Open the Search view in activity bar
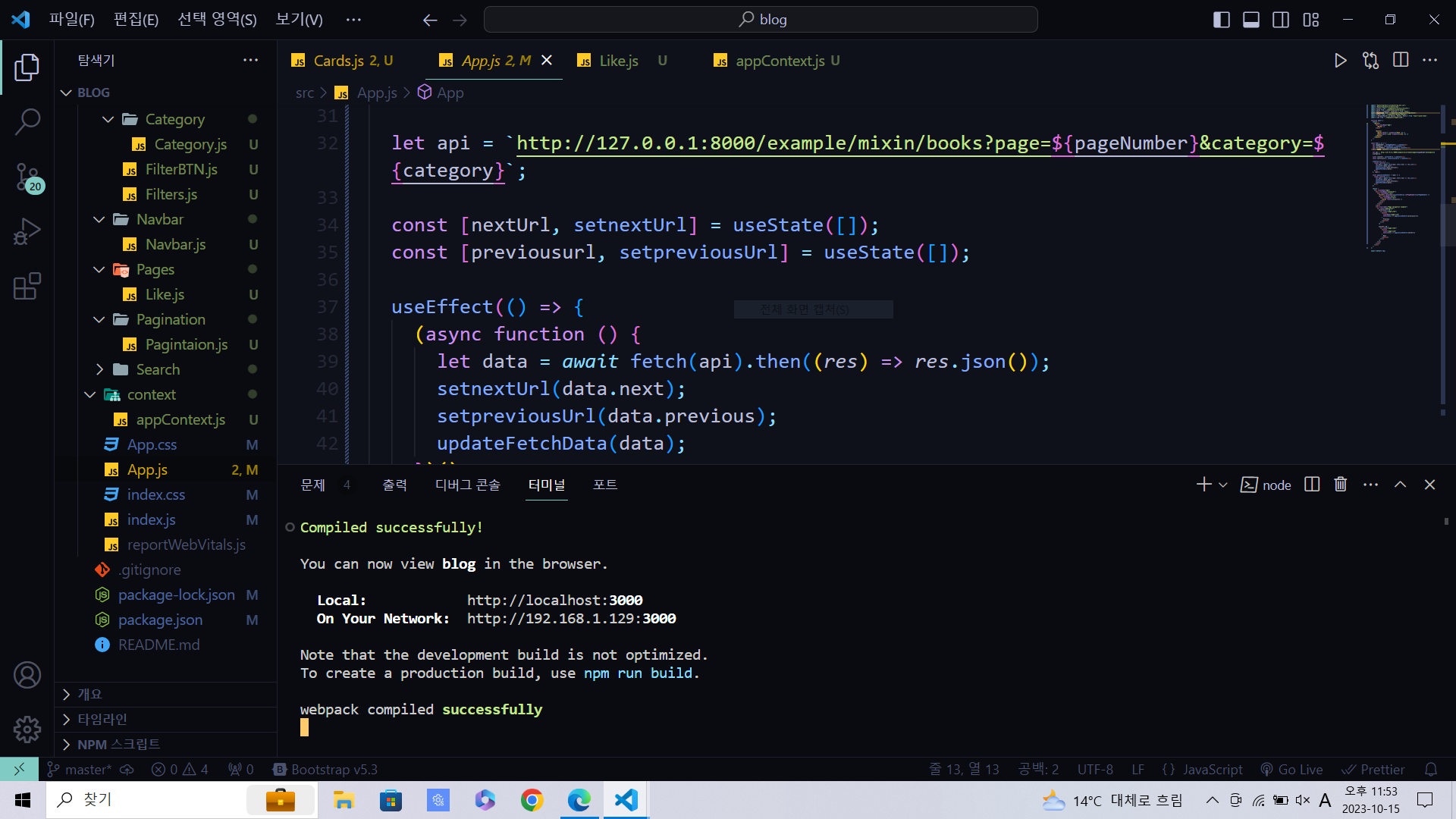Viewport: 1456px width, 819px height. (x=27, y=121)
